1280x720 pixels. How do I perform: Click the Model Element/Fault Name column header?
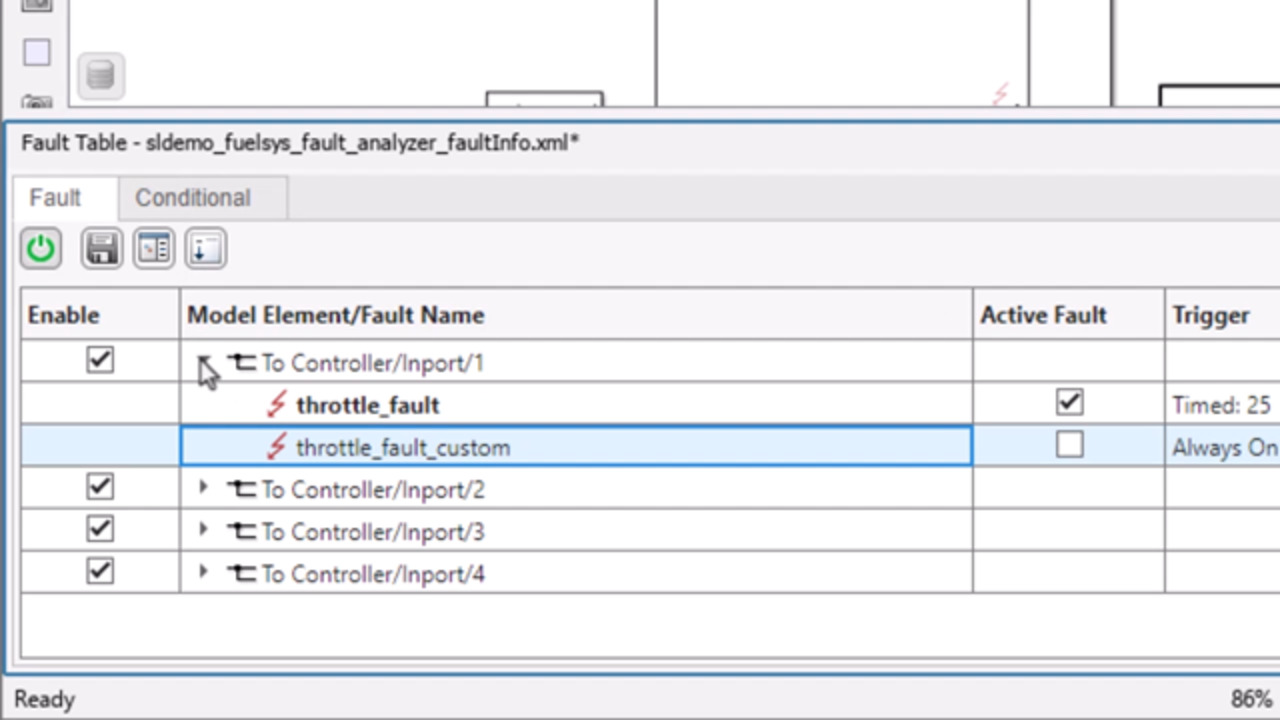click(336, 315)
